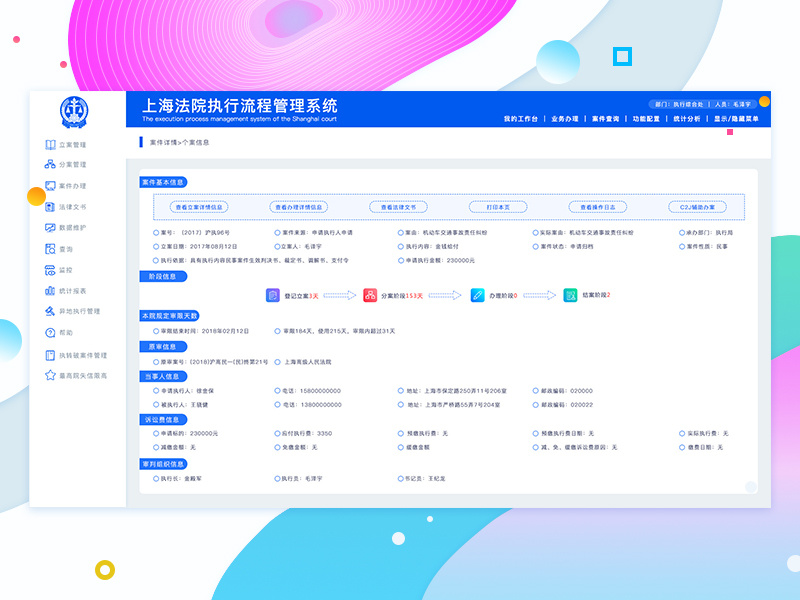Open 分案管理 via its hierarchy icon

coord(50,164)
